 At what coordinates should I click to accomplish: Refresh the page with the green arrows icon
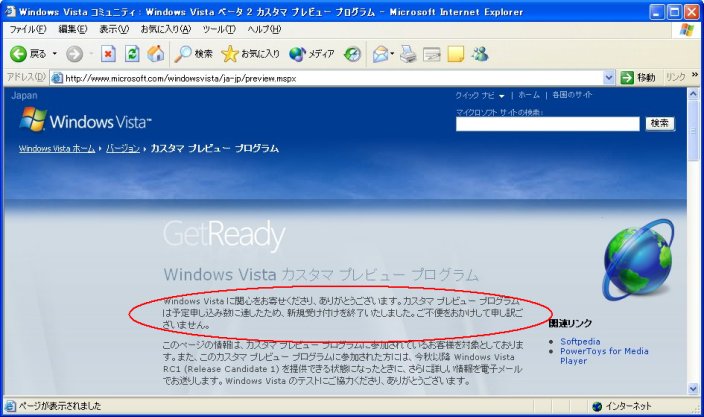132,54
